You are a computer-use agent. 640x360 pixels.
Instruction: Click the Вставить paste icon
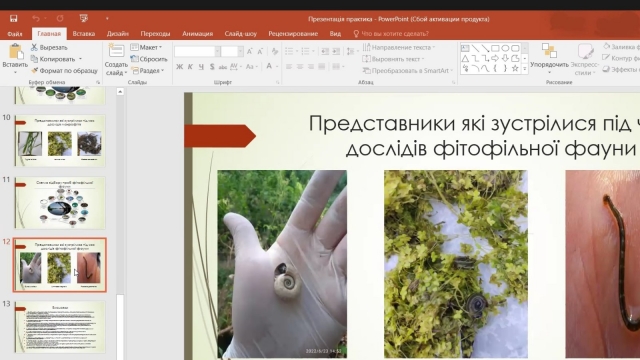pos(15,52)
